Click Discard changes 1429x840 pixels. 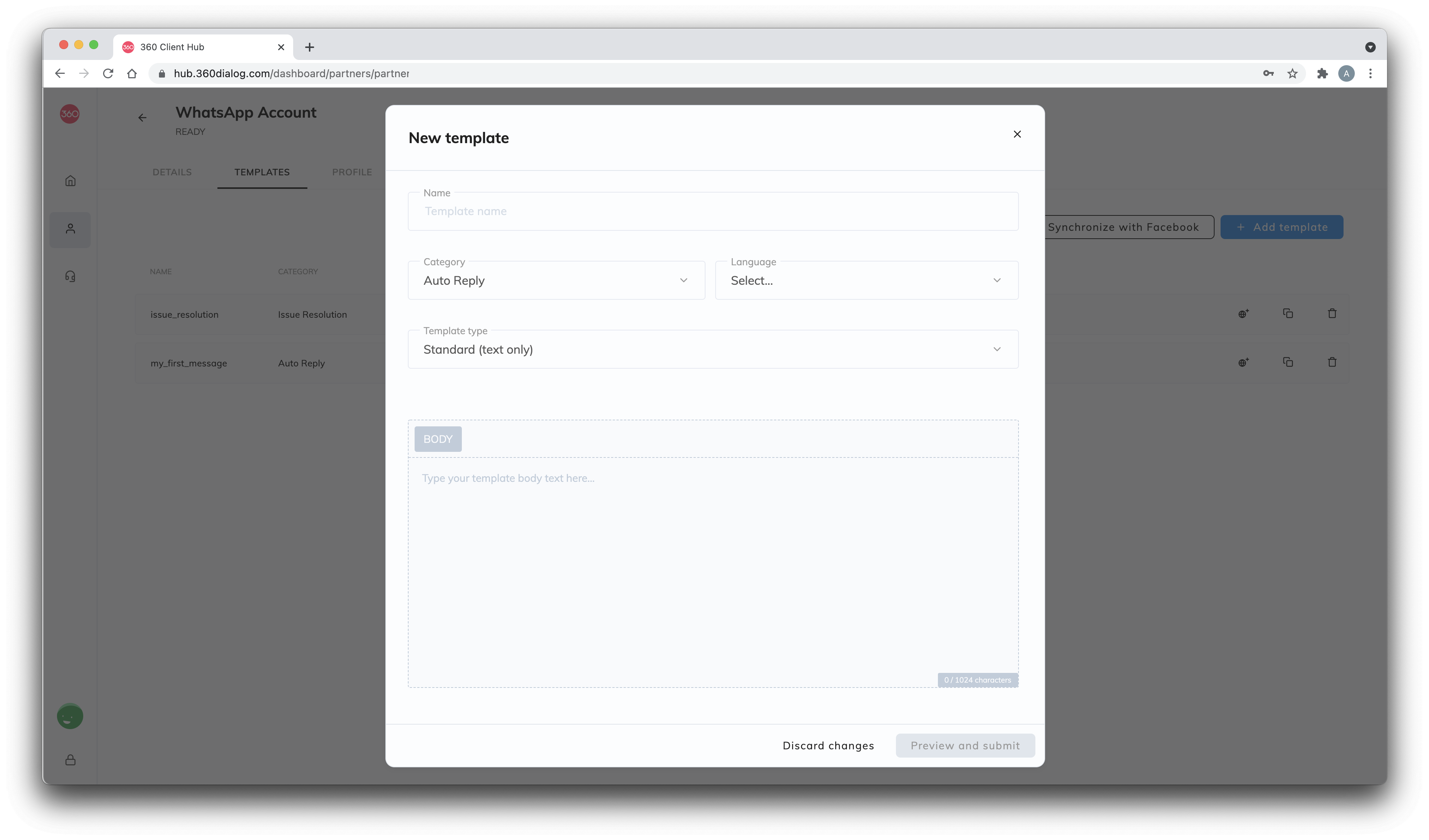[828, 746]
